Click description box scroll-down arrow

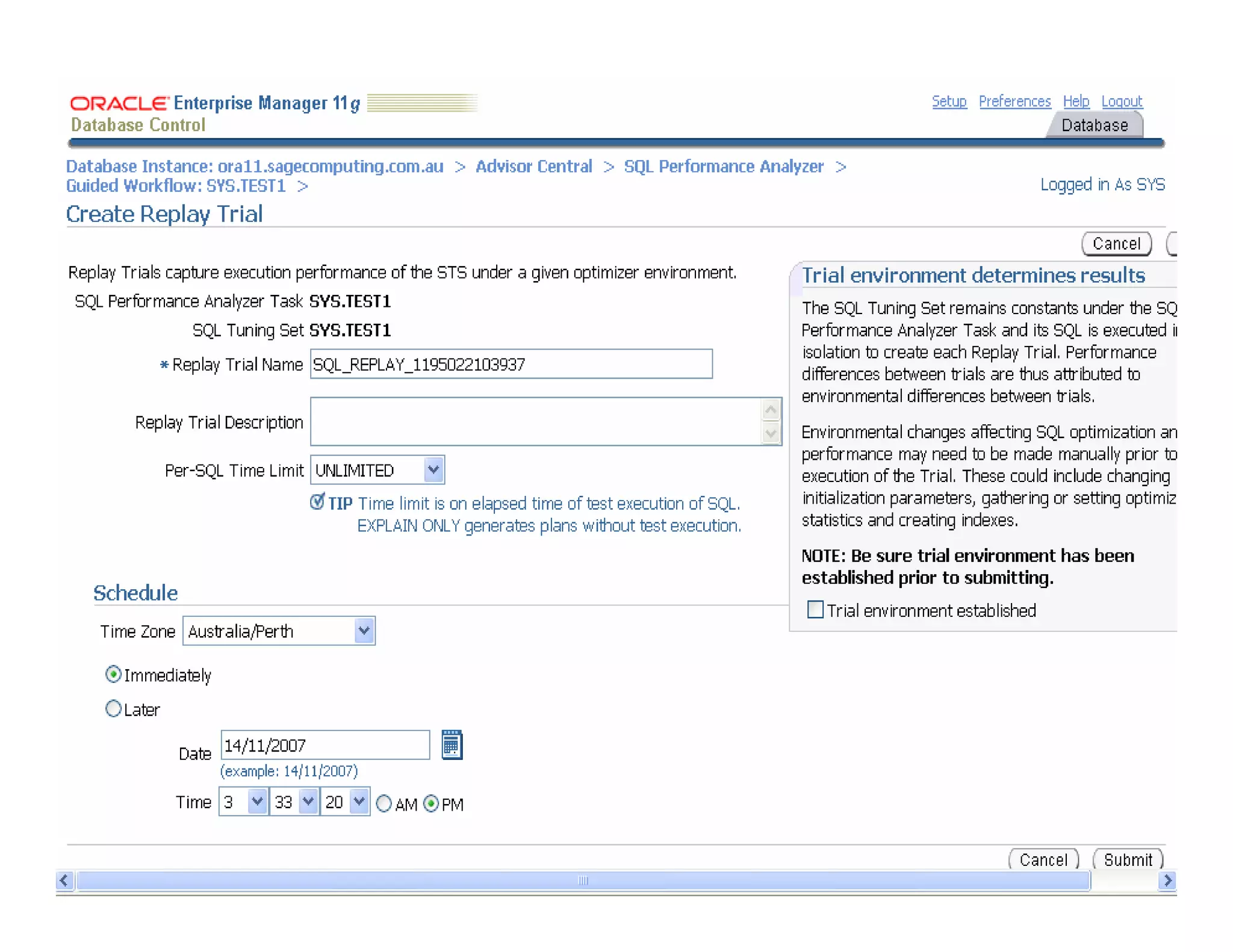coord(771,432)
